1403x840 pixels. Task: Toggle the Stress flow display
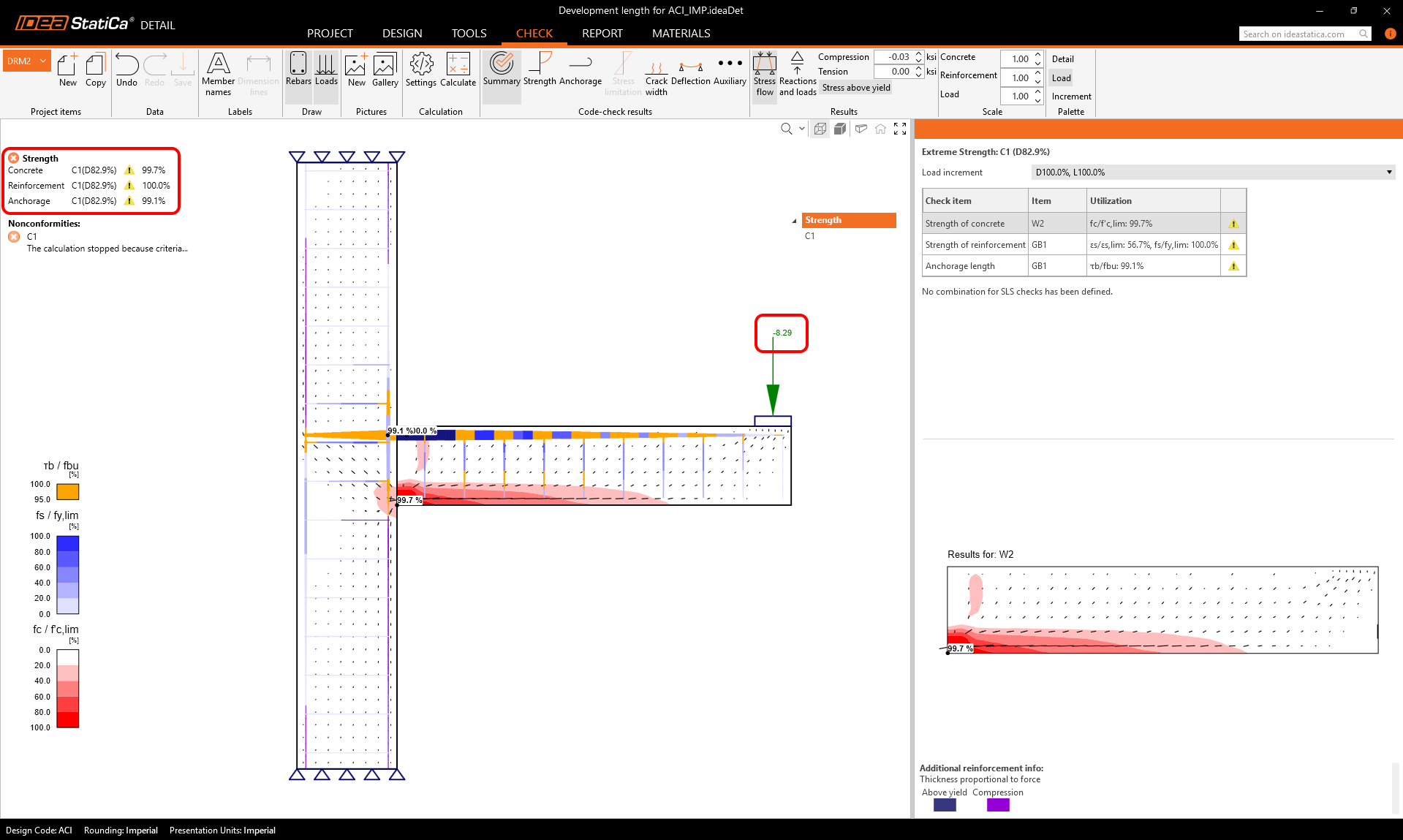(x=765, y=75)
